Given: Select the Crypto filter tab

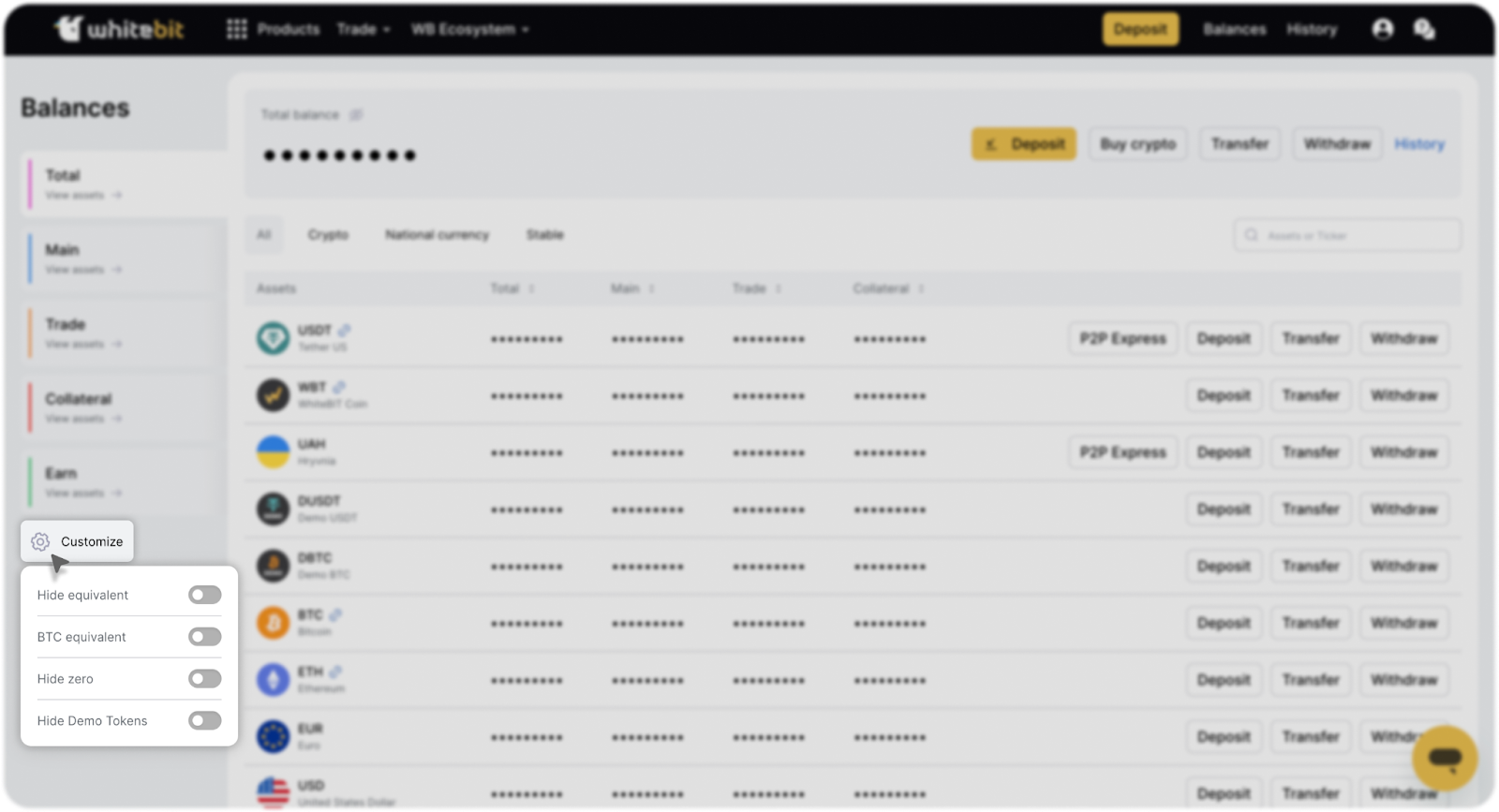Looking at the screenshot, I should pos(328,235).
